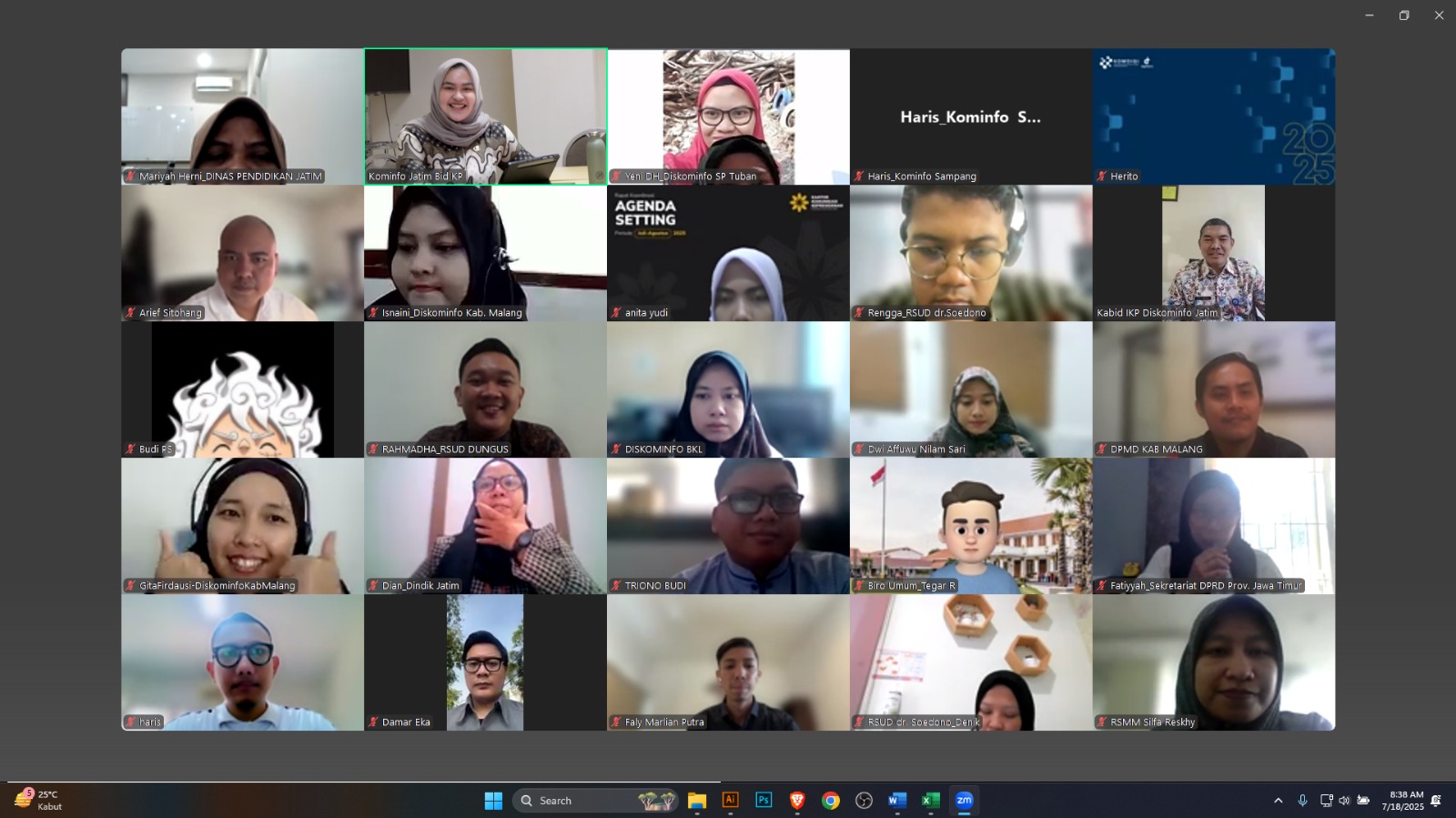1456x818 pixels.
Task: Click the taskbar Search box
Action: pos(595,801)
